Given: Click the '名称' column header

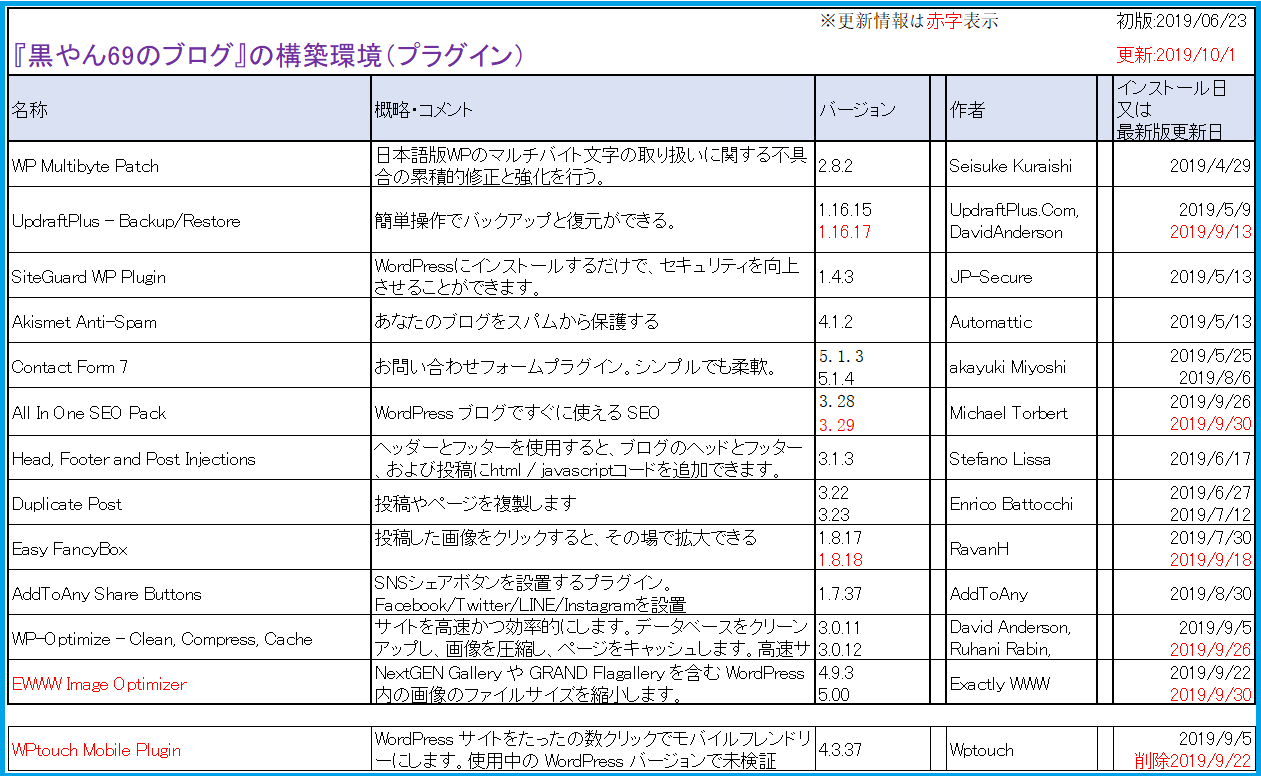Looking at the screenshot, I should click(x=190, y=109).
